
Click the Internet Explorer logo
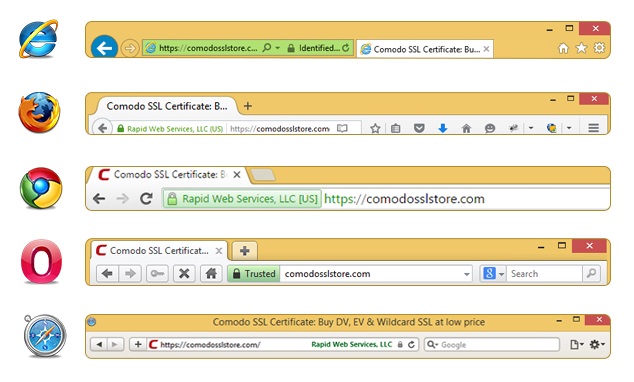point(39,39)
